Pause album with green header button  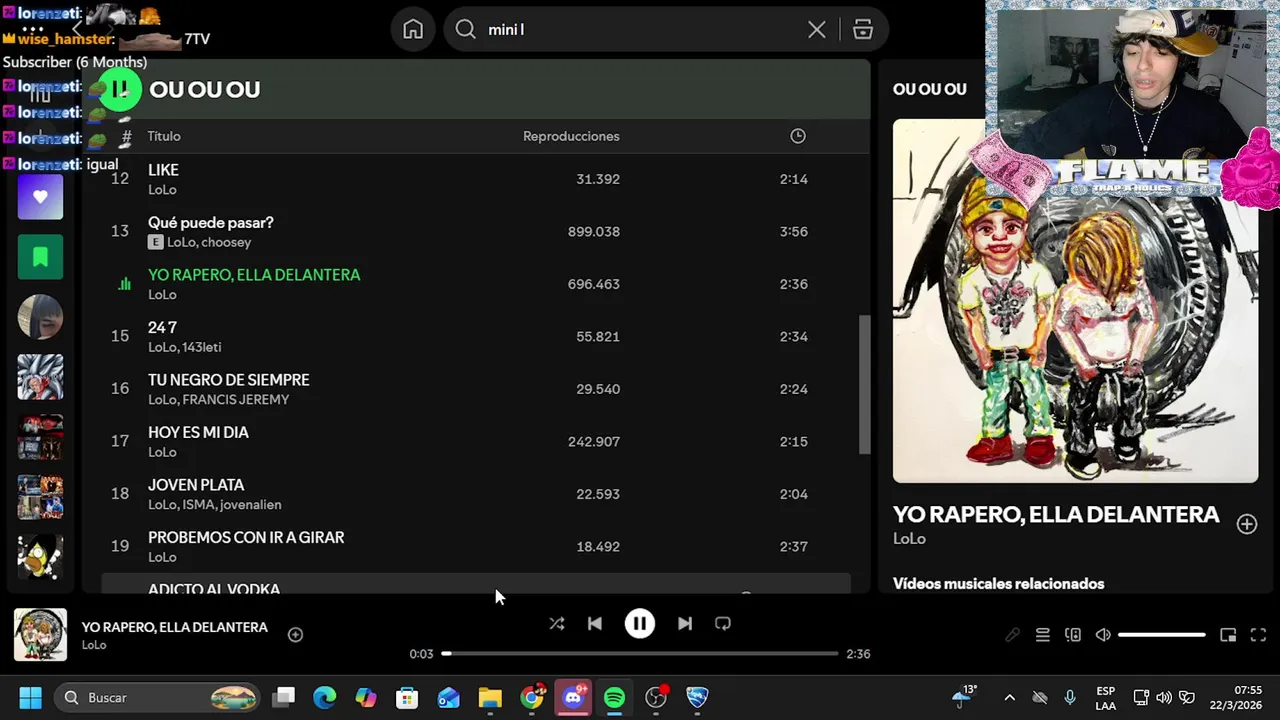tap(121, 89)
